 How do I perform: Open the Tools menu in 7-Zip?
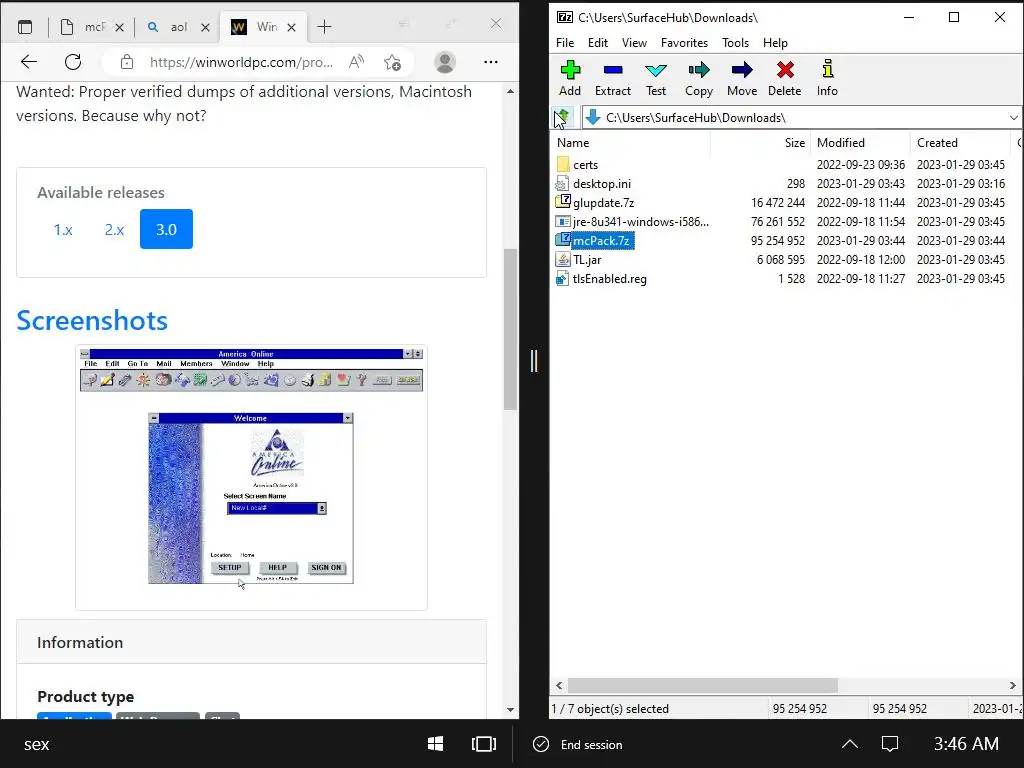pyautogui.click(x=735, y=42)
